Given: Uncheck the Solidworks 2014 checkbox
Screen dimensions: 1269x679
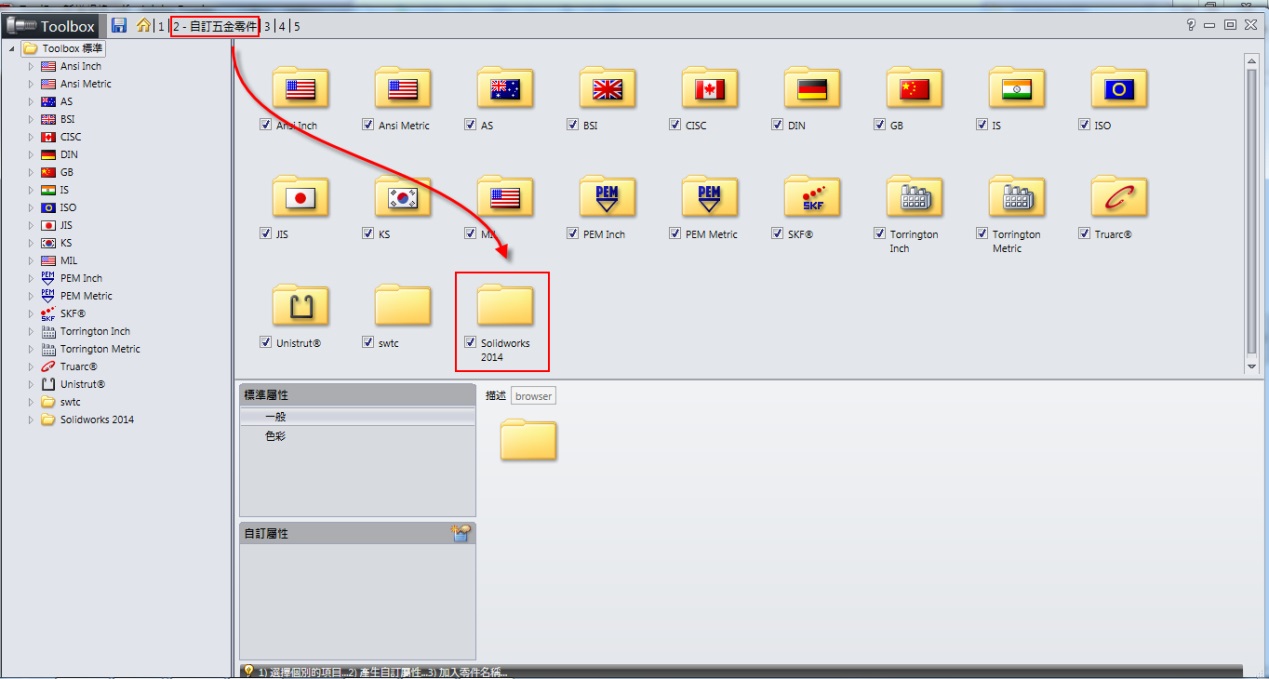Looking at the screenshot, I should [470, 342].
